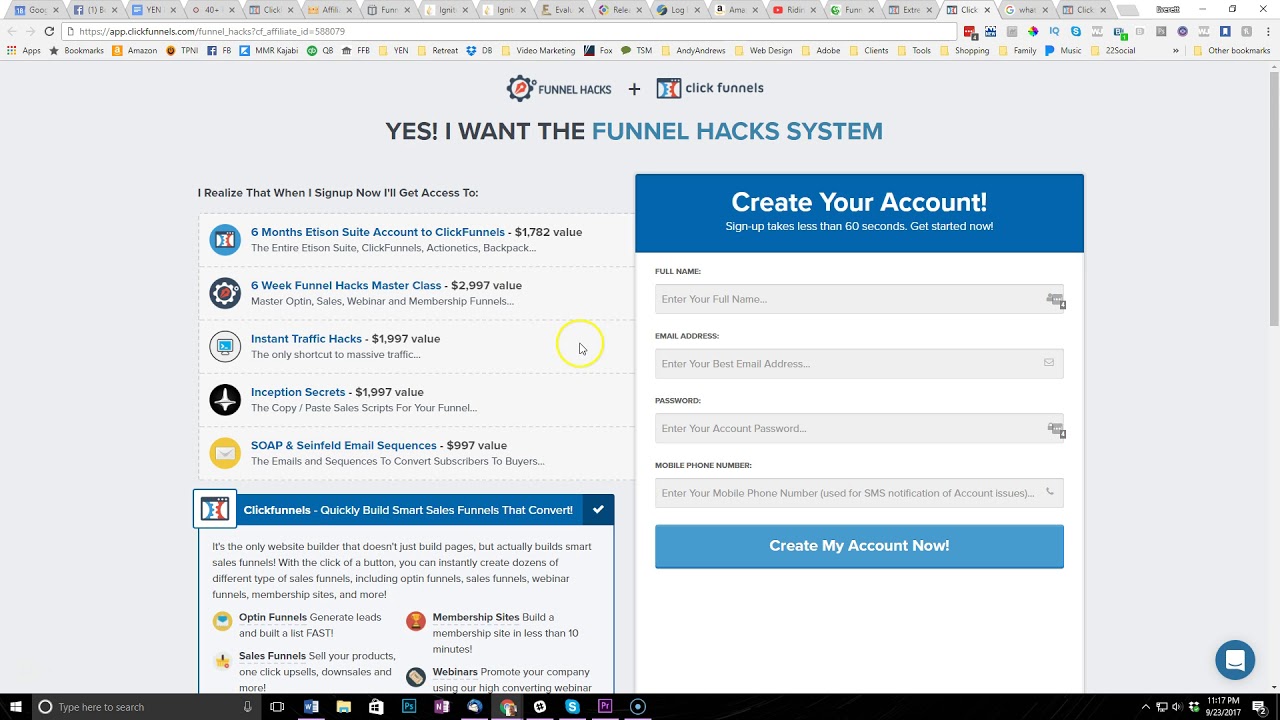Click the ClickFunnels icon beside Clickfunnels heading
Image resolution: width=1280 pixels, height=720 pixels.
[x=215, y=509]
